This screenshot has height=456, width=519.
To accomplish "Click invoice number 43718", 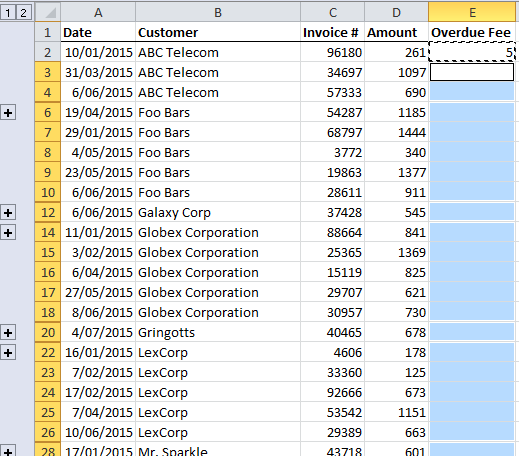I will [x=332, y=449].
